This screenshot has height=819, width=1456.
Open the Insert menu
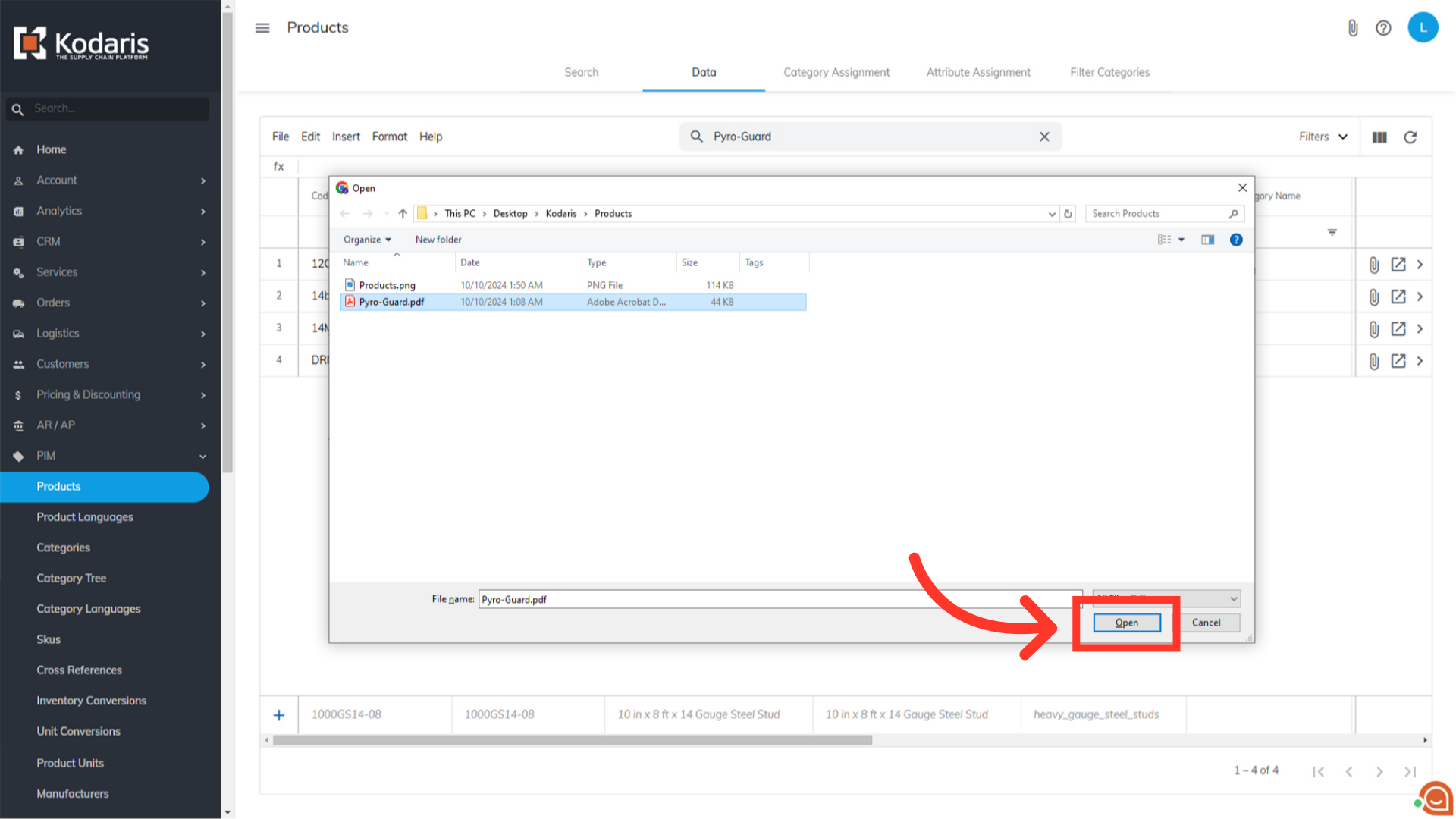pos(346,136)
